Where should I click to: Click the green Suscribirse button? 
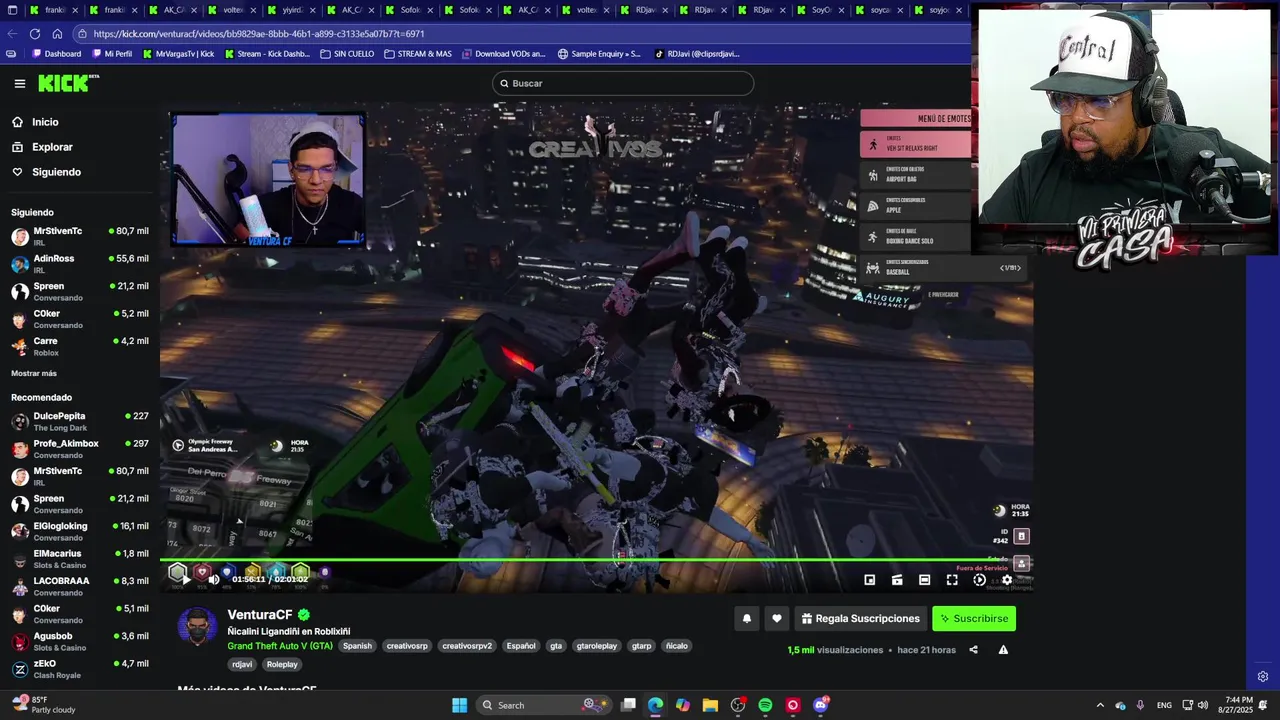click(974, 619)
